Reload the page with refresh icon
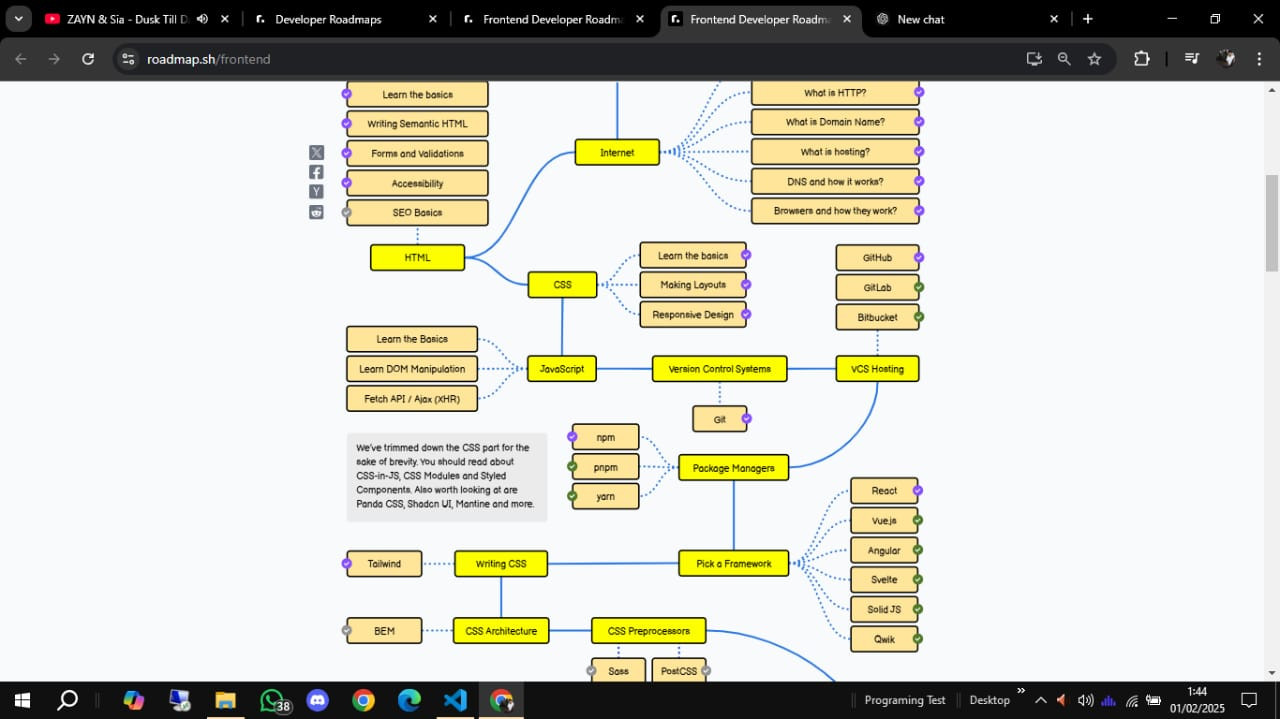The width and height of the screenshot is (1280, 719). 88,59
